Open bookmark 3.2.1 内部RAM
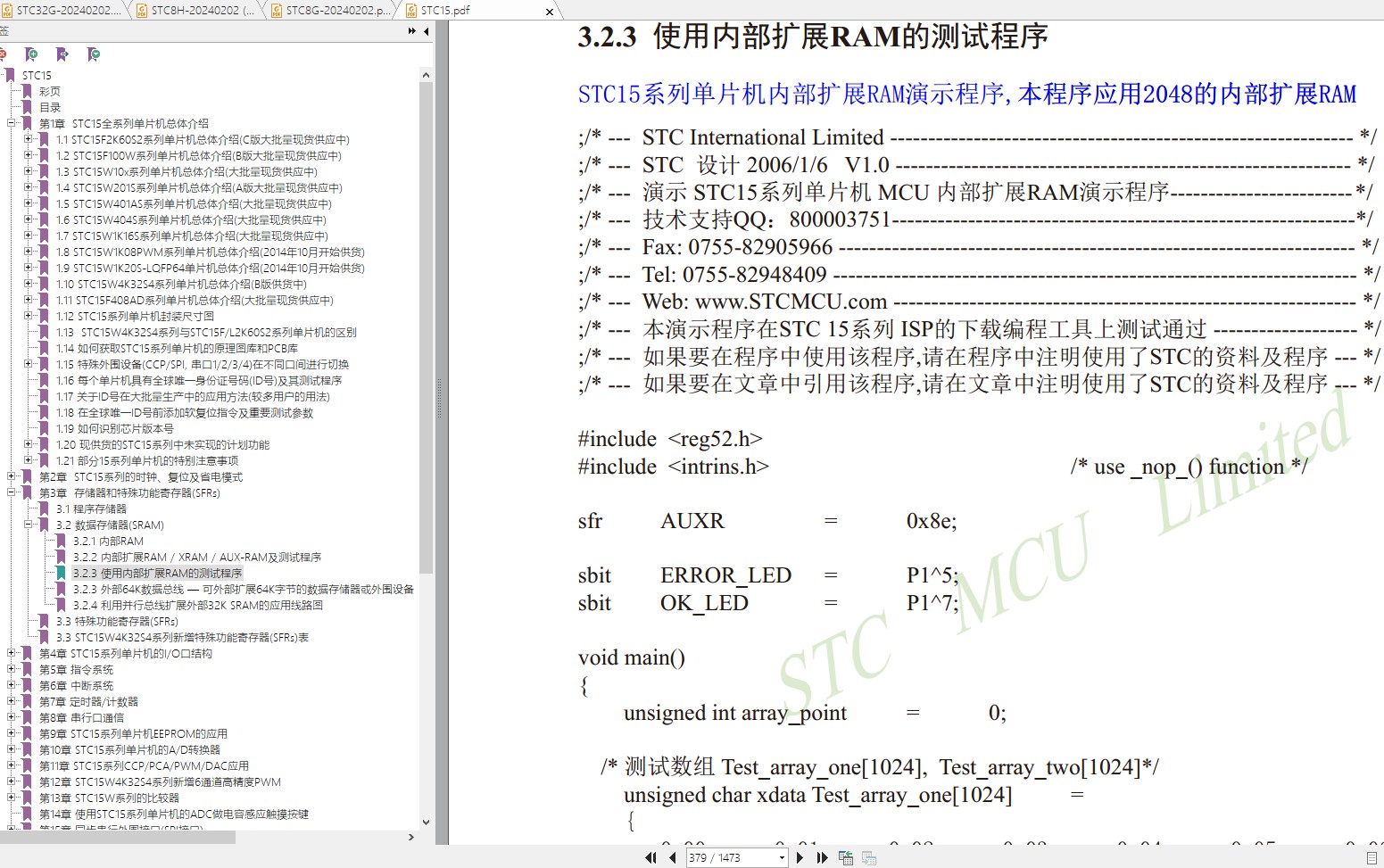 tap(108, 541)
